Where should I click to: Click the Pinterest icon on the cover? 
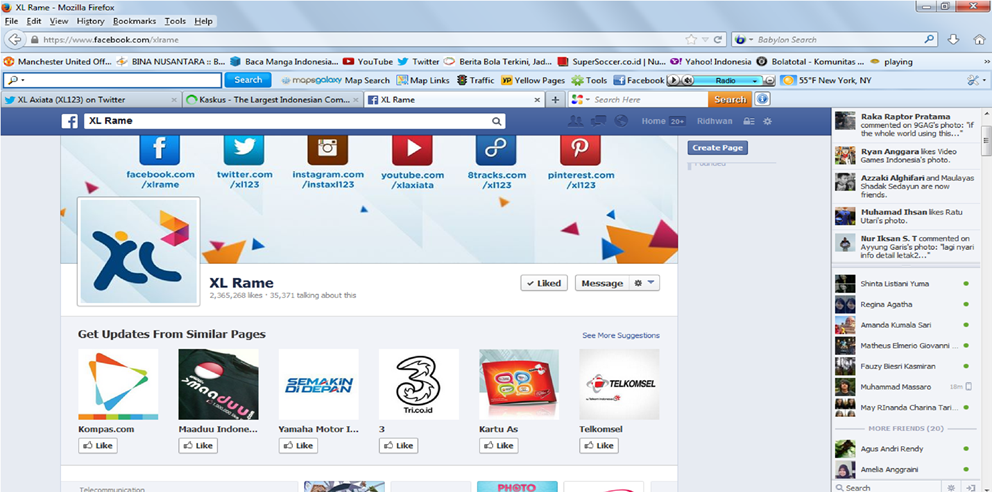(580, 149)
